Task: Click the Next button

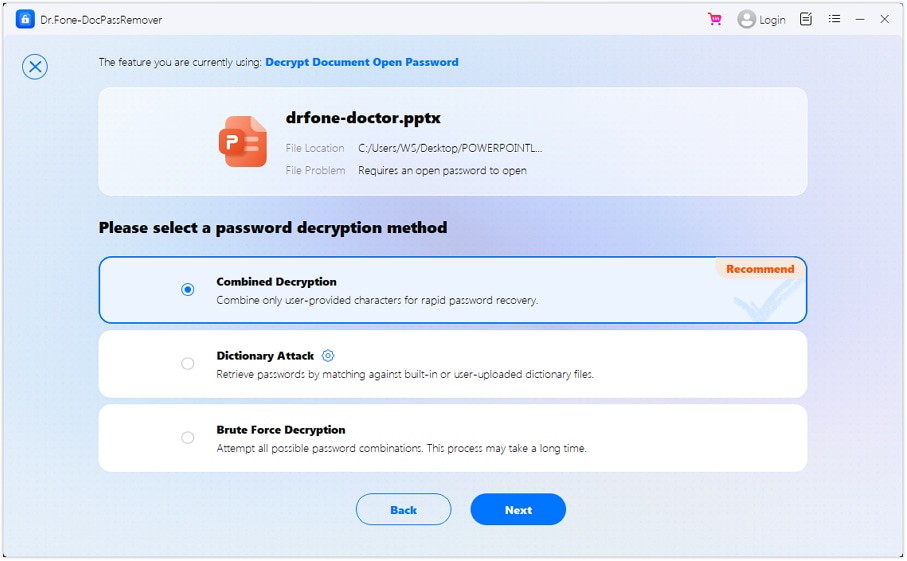Action: point(518,510)
